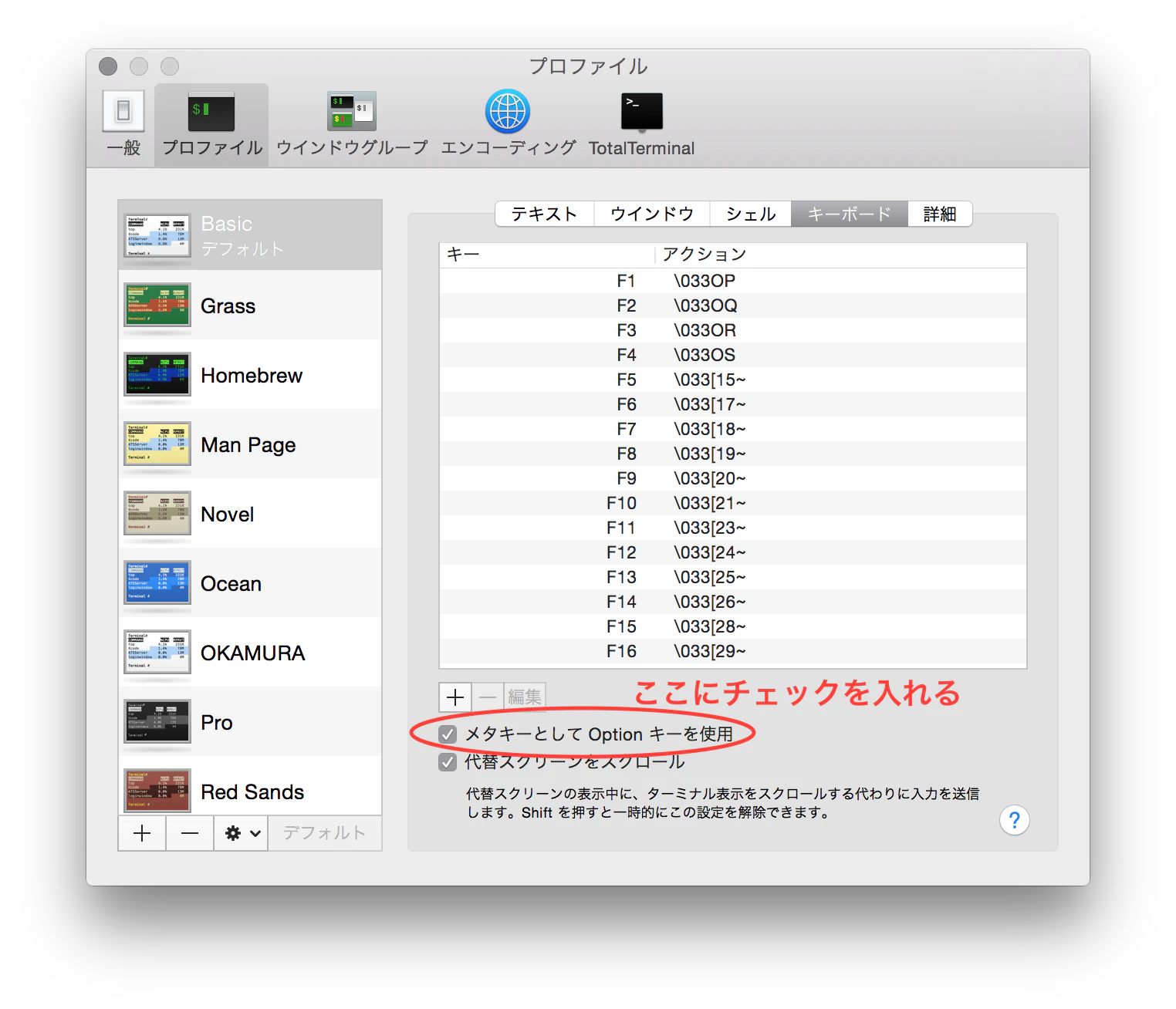Open the profile gear action menu
This screenshot has width=1176, height=1009.
pyautogui.click(x=242, y=833)
